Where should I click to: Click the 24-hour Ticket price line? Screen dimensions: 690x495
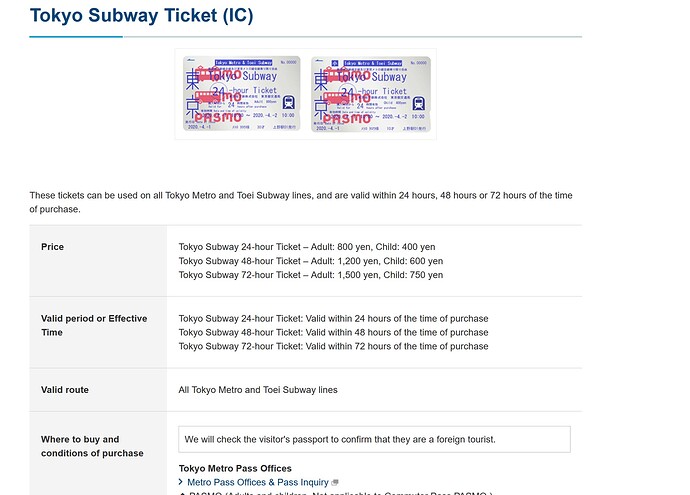pos(307,247)
